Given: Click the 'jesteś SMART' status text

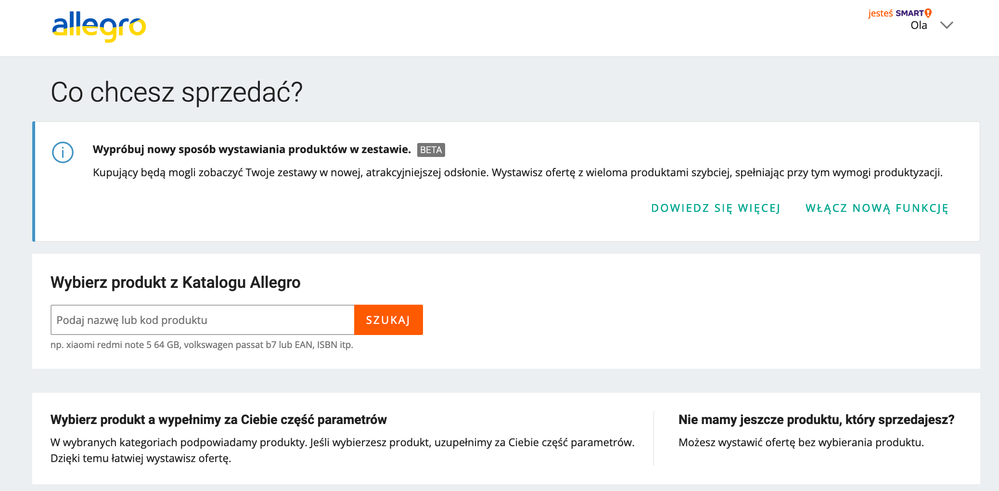Looking at the screenshot, I should [x=896, y=13].
